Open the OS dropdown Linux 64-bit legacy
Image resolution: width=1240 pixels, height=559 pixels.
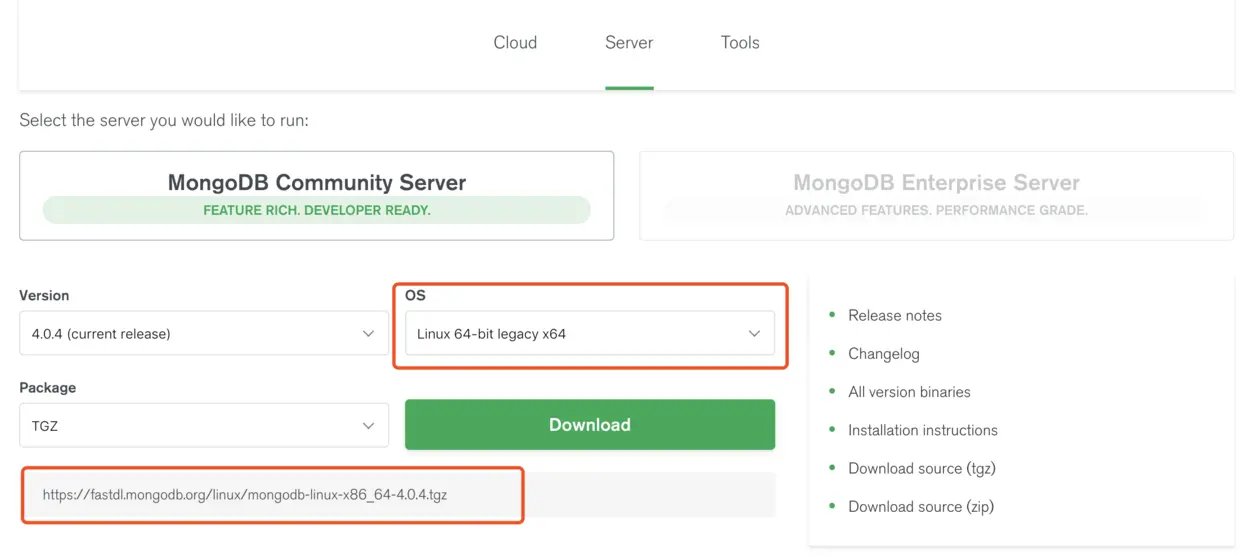(x=590, y=333)
